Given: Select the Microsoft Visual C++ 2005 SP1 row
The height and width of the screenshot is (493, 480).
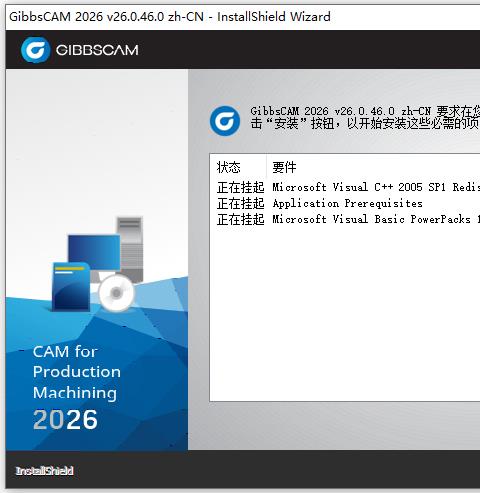Looking at the screenshot, I should point(345,187).
